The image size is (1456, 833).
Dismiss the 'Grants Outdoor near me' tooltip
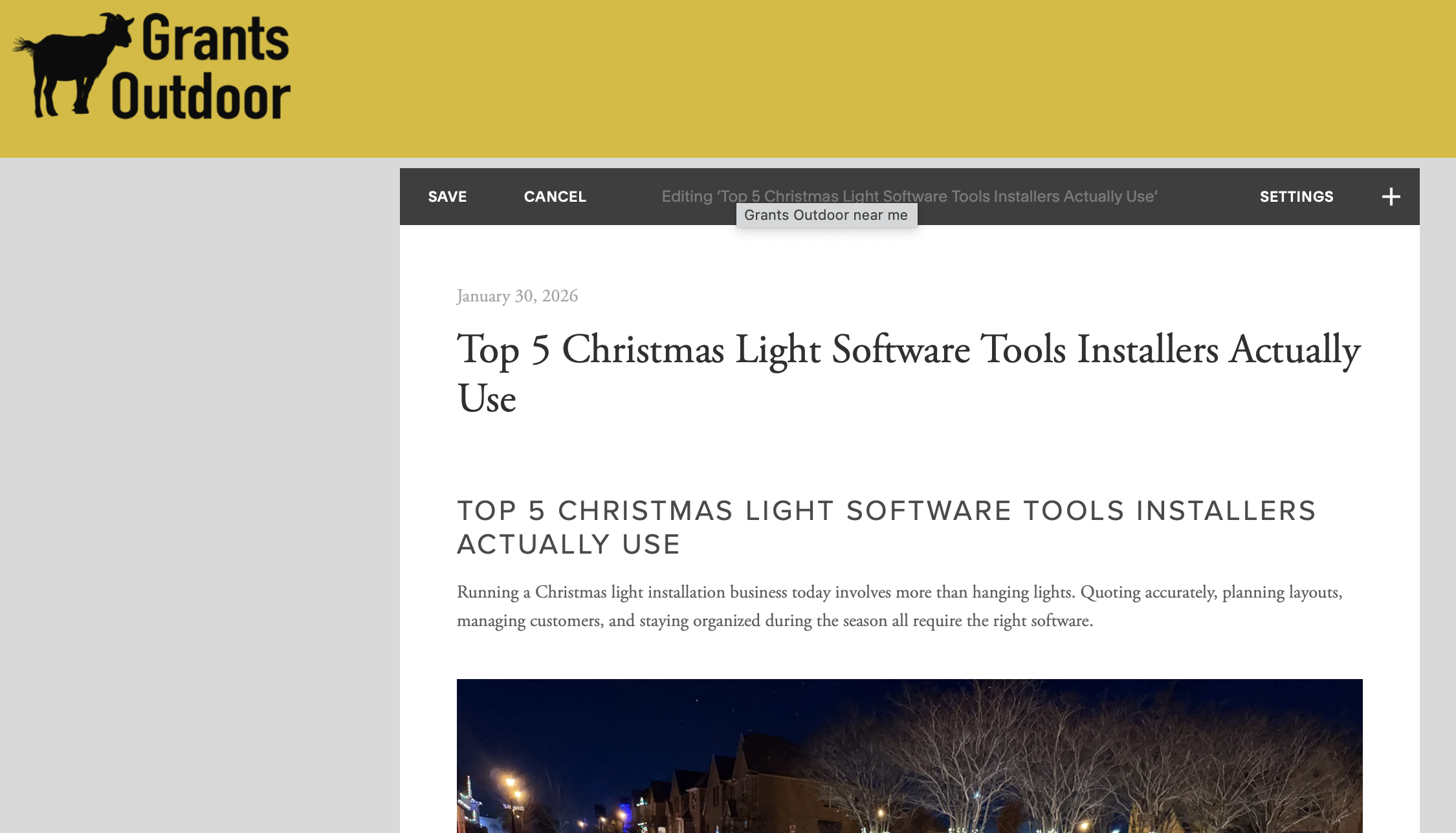pyautogui.click(x=826, y=215)
